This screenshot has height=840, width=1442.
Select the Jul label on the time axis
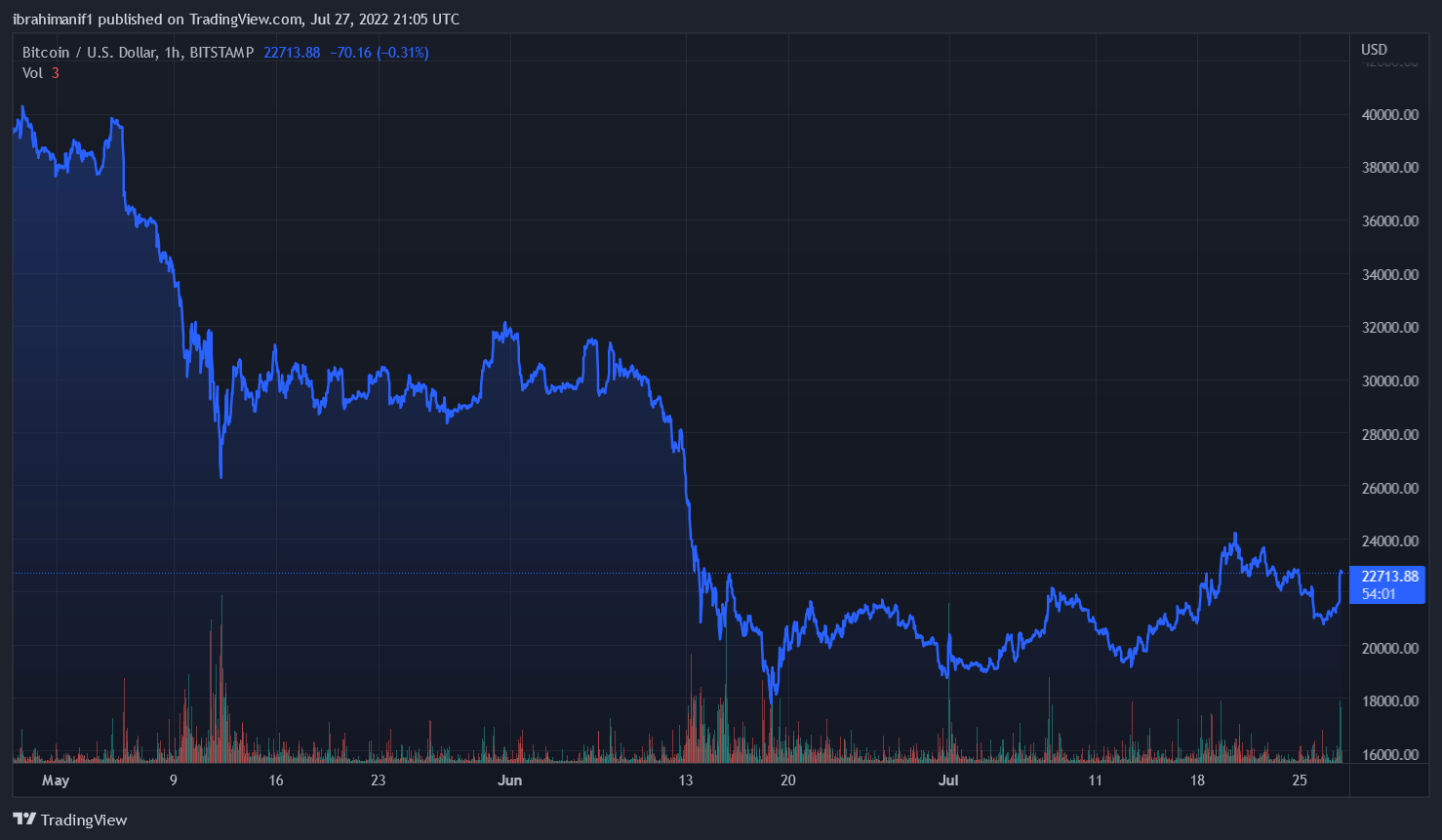(x=948, y=780)
